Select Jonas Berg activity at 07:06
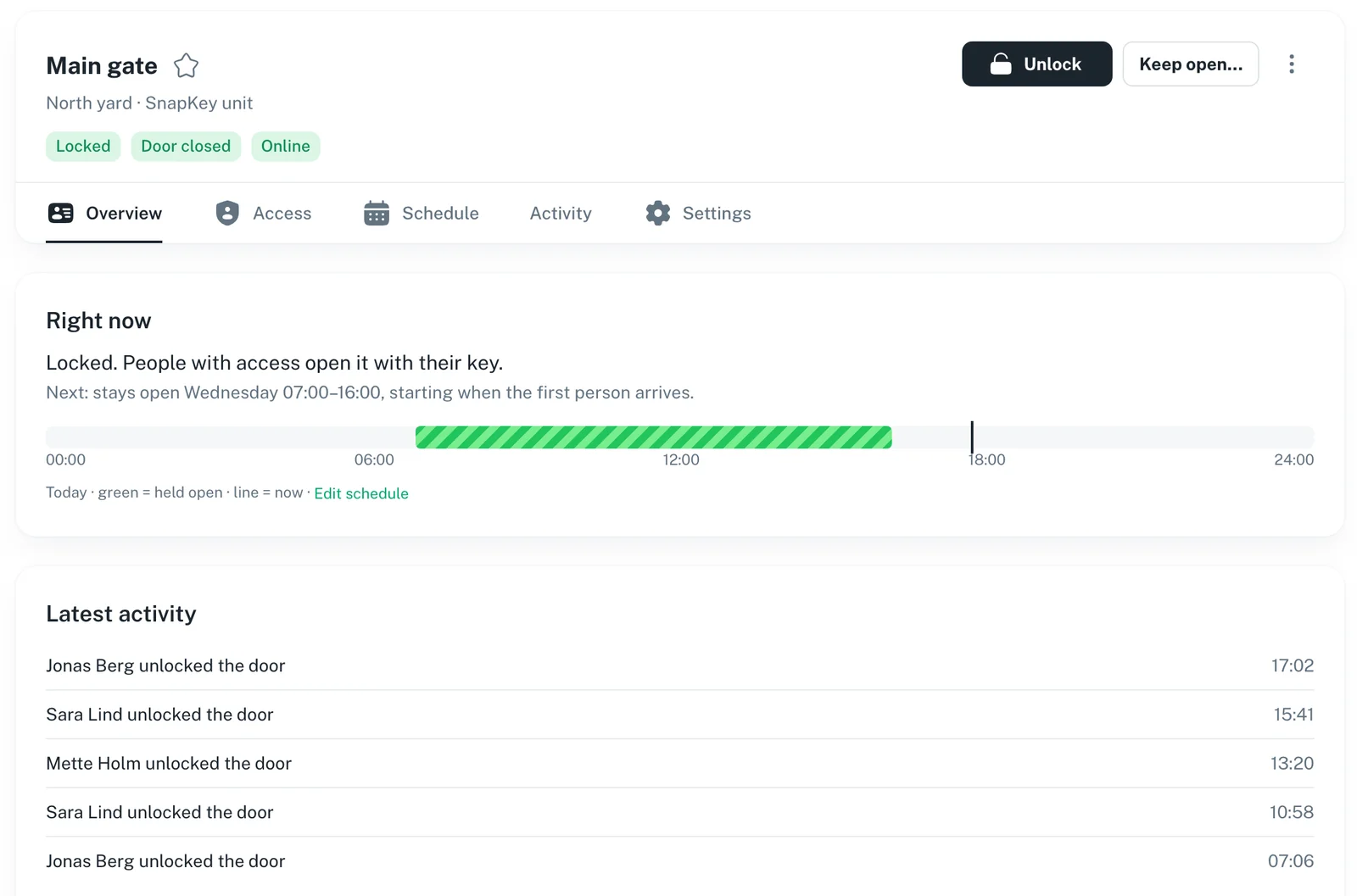This screenshot has height=896, width=1357. [679, 861]
